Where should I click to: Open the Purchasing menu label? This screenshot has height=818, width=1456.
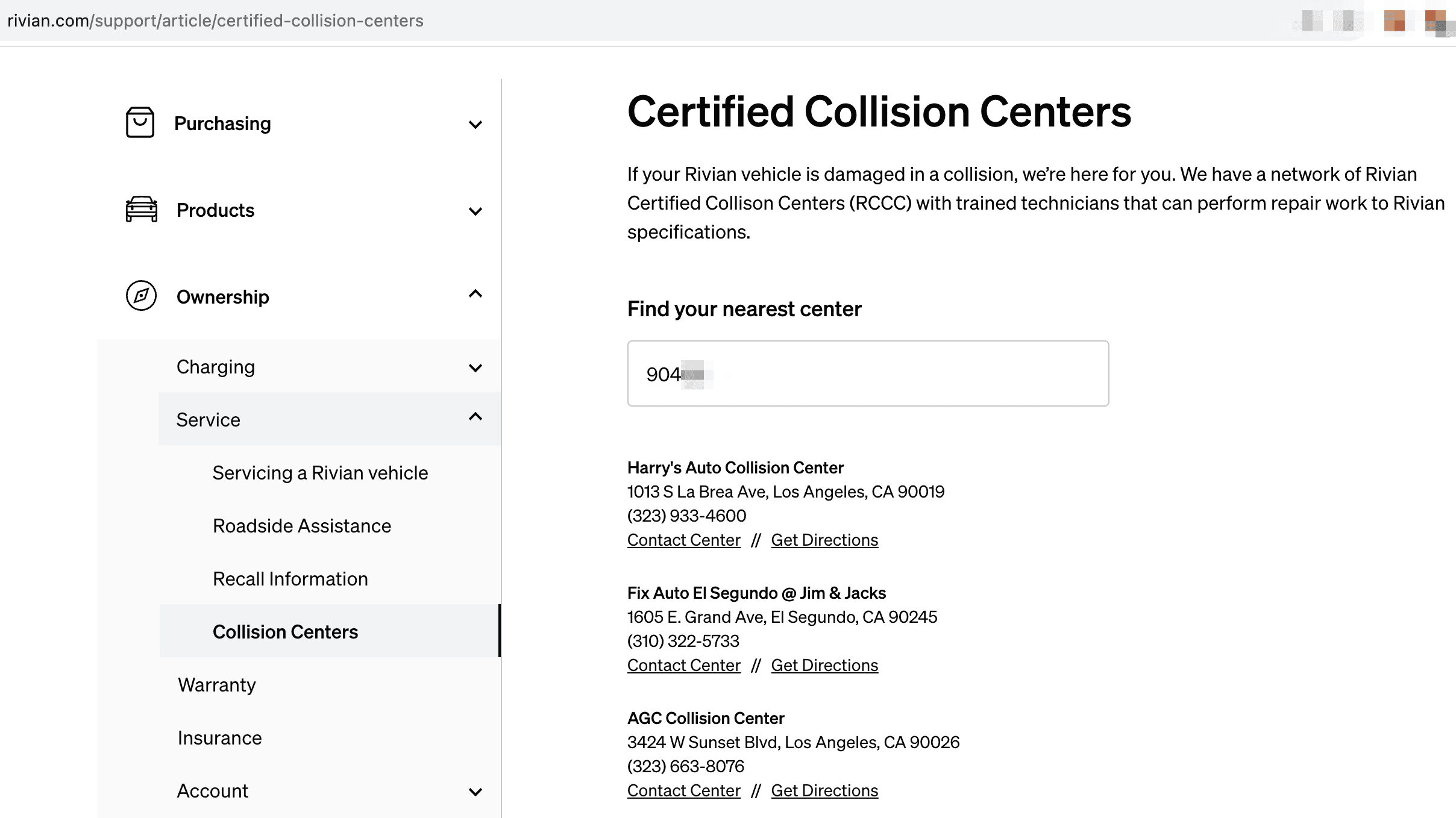click(x=222, y=123)
